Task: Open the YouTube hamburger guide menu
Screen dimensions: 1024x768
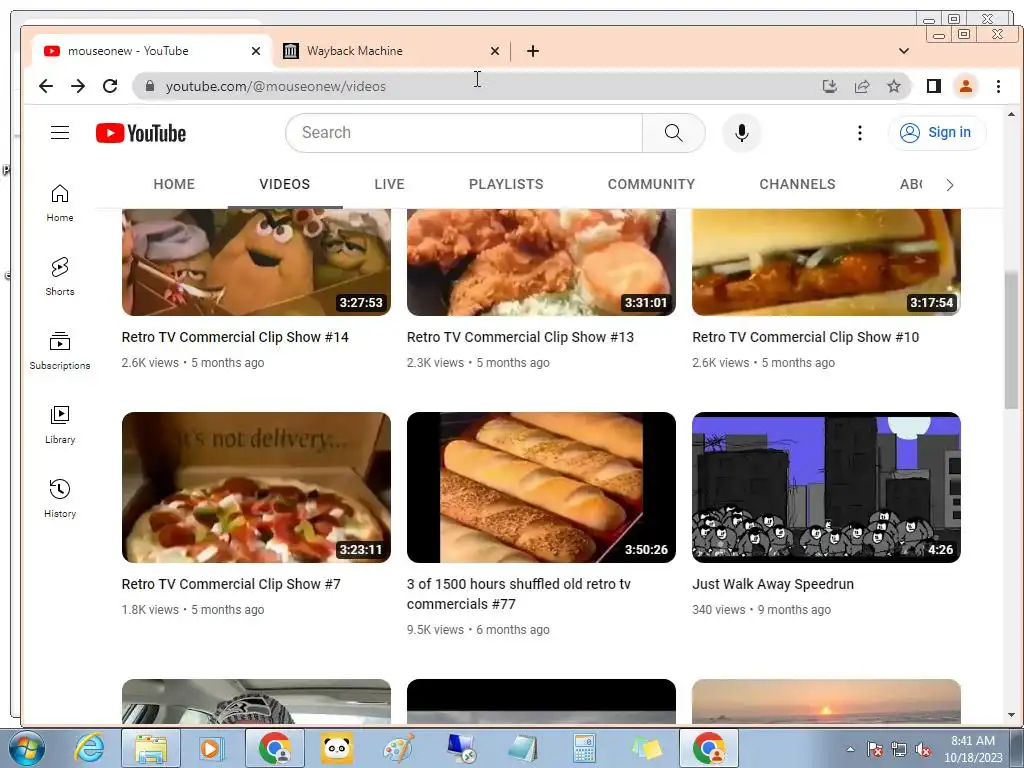Action: click(x=60, y=133)
